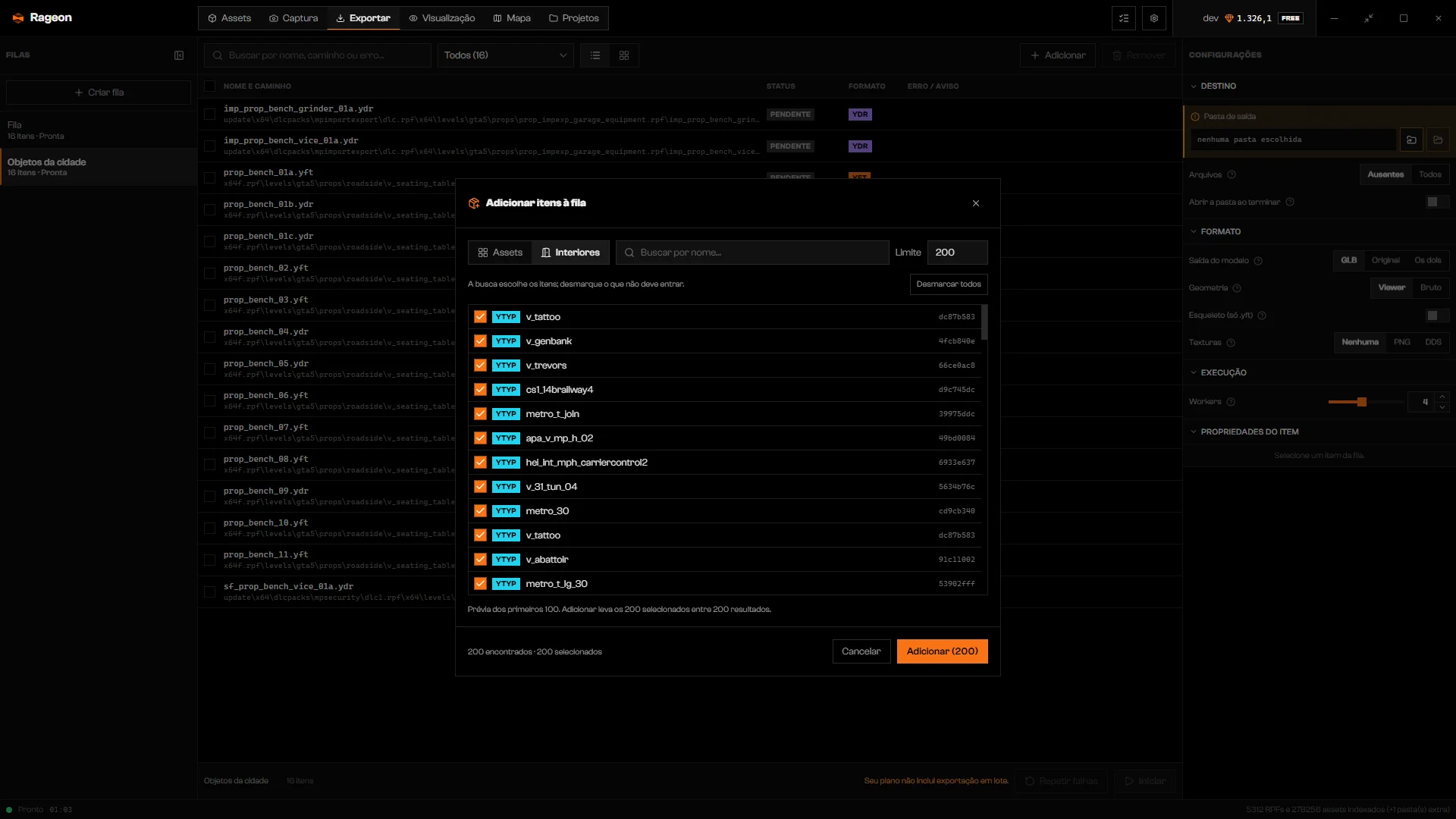Uncheck the cs1_14brailway4 interior

(x=480, y=390)
